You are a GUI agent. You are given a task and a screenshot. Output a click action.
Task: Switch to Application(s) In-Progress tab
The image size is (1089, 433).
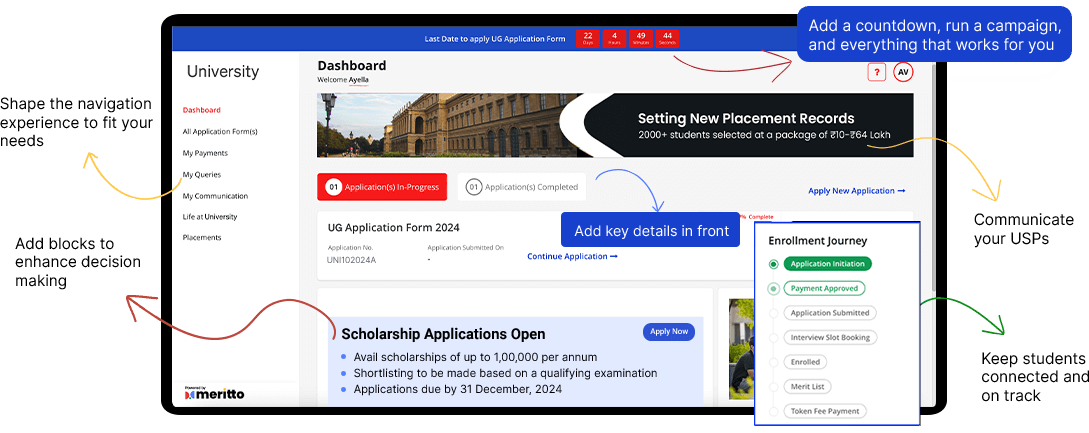tap(383, 187)
